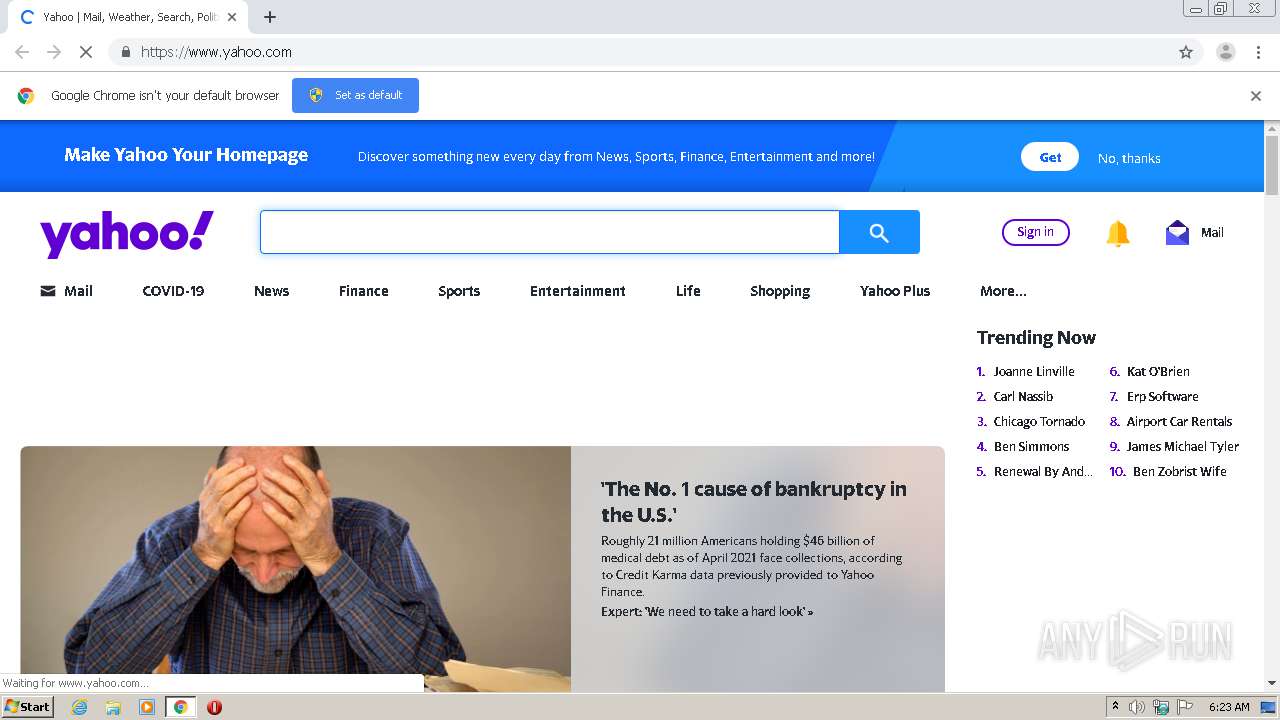Open trending topic Ben Zobrist Wife

[1179, 471]
